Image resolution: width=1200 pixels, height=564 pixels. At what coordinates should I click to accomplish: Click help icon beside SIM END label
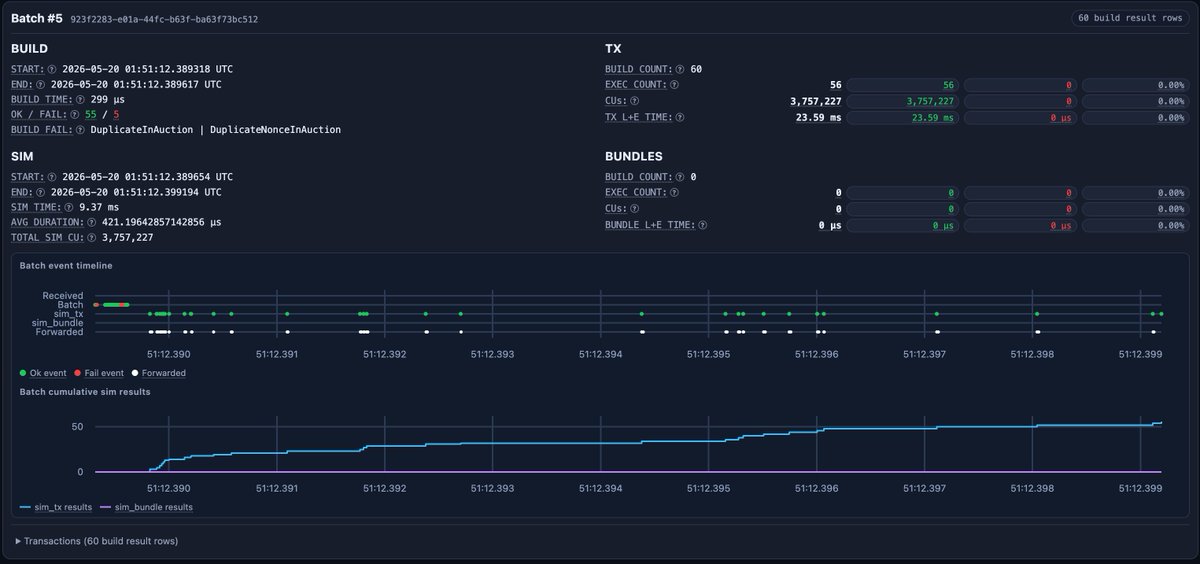[43, 191]
